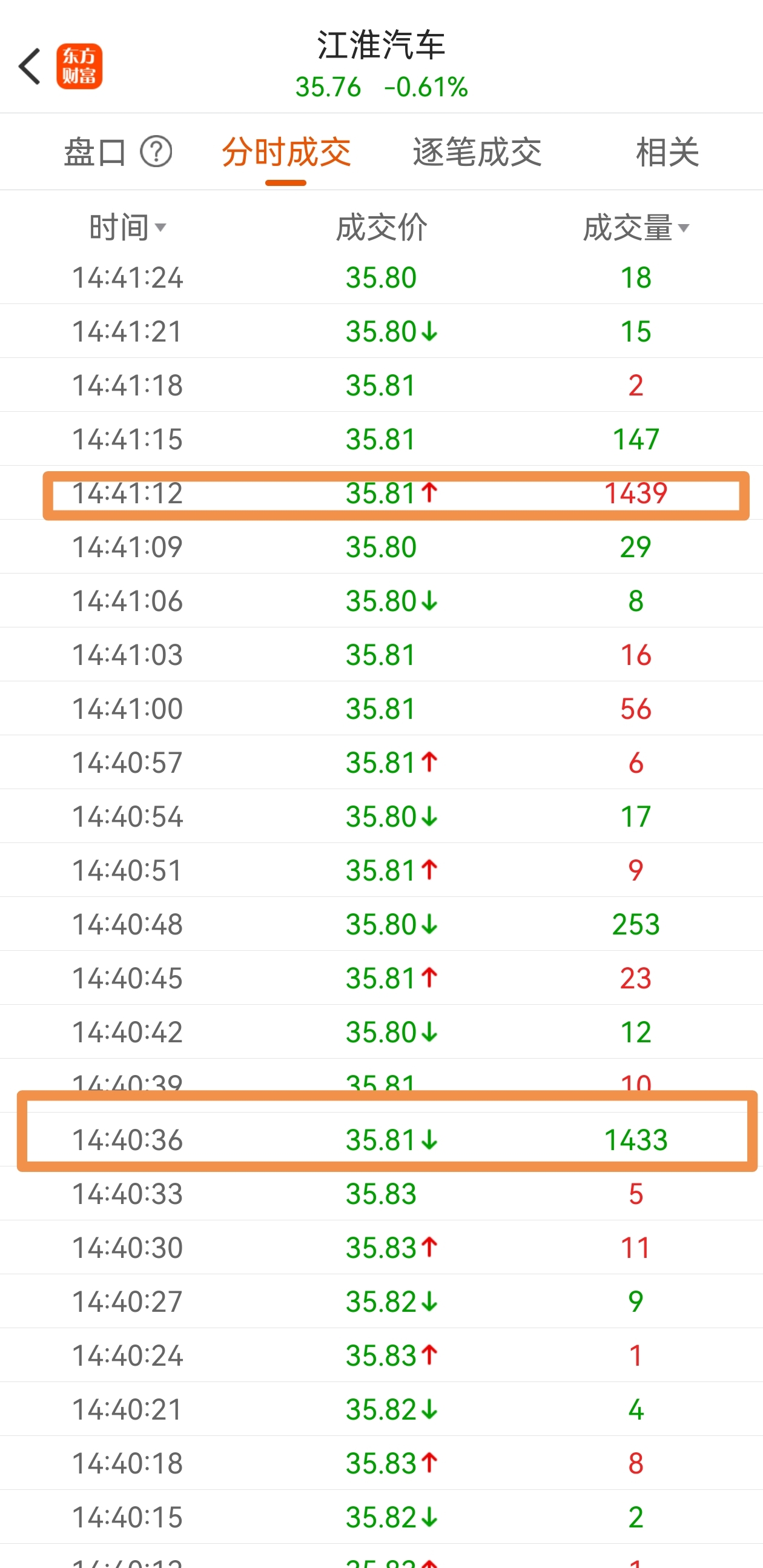Select the highlighted 14:40:36 trade row
The width and height of the screenshot is (763, 1568).
pyautogui.click(x=388, y=1131)
